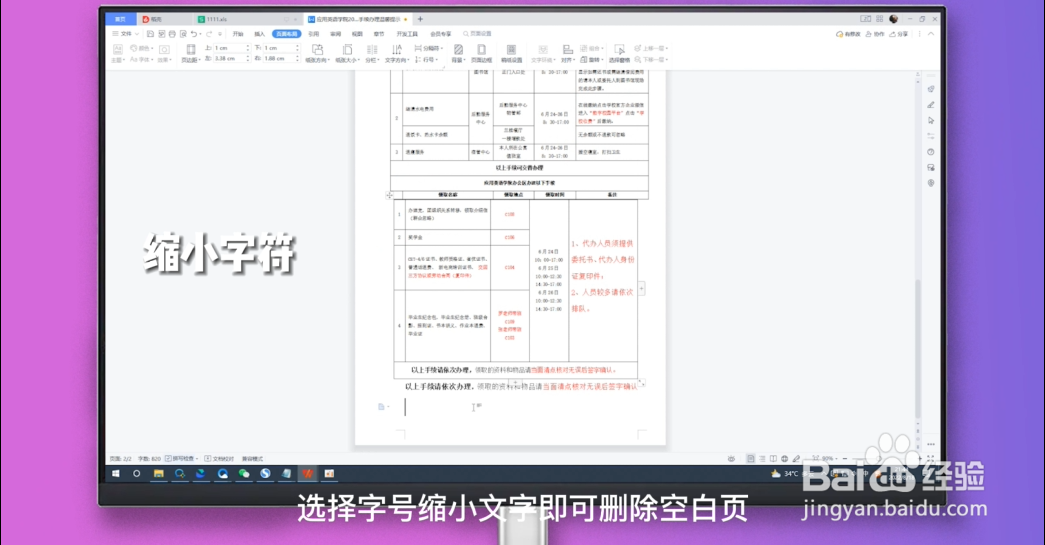1045x545 pixels.
Task: Click the Undo arrow icon
Action: [194, 34]
